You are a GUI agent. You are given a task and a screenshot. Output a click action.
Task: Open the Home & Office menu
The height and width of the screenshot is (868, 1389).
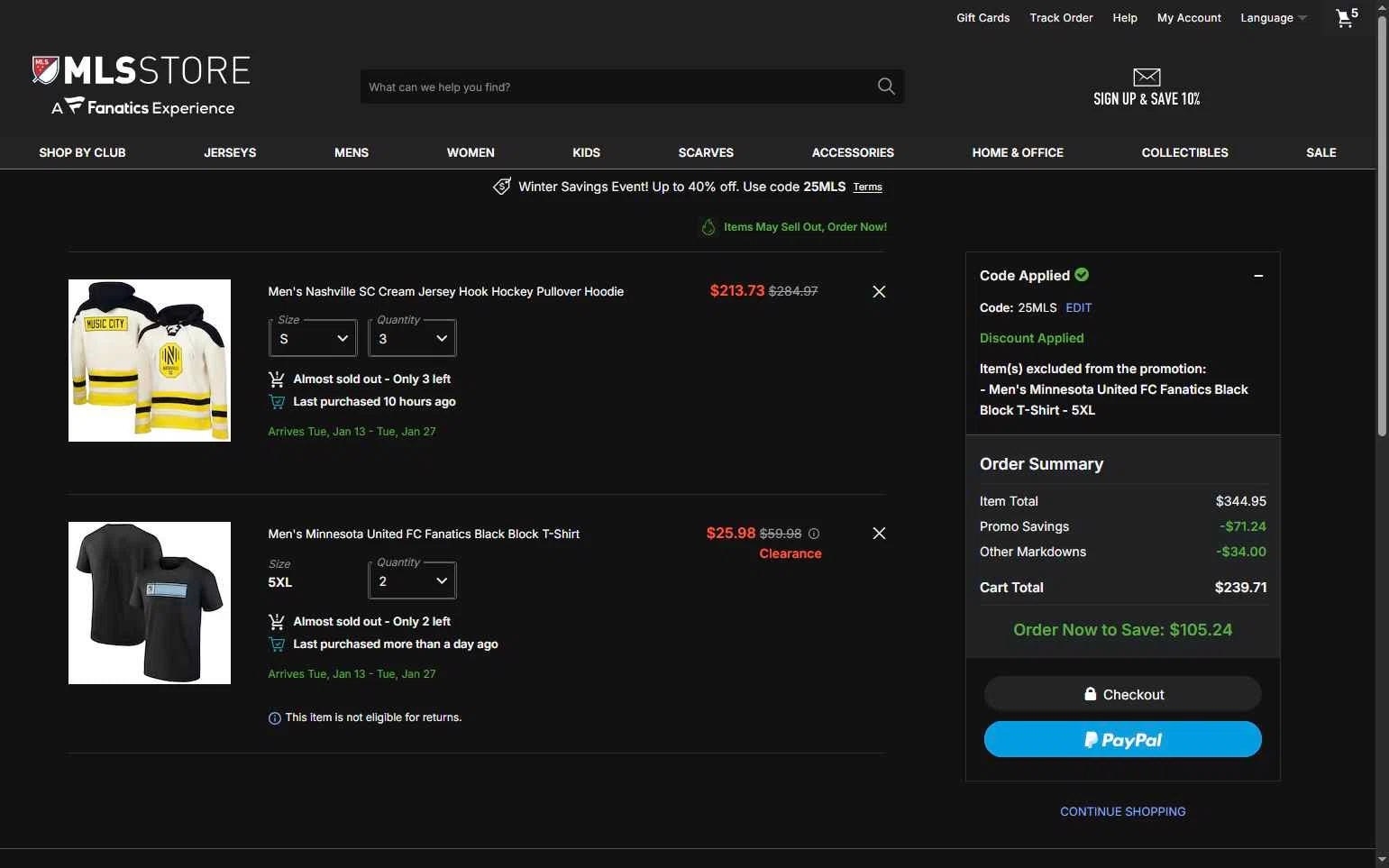(x=1018, y=152)
